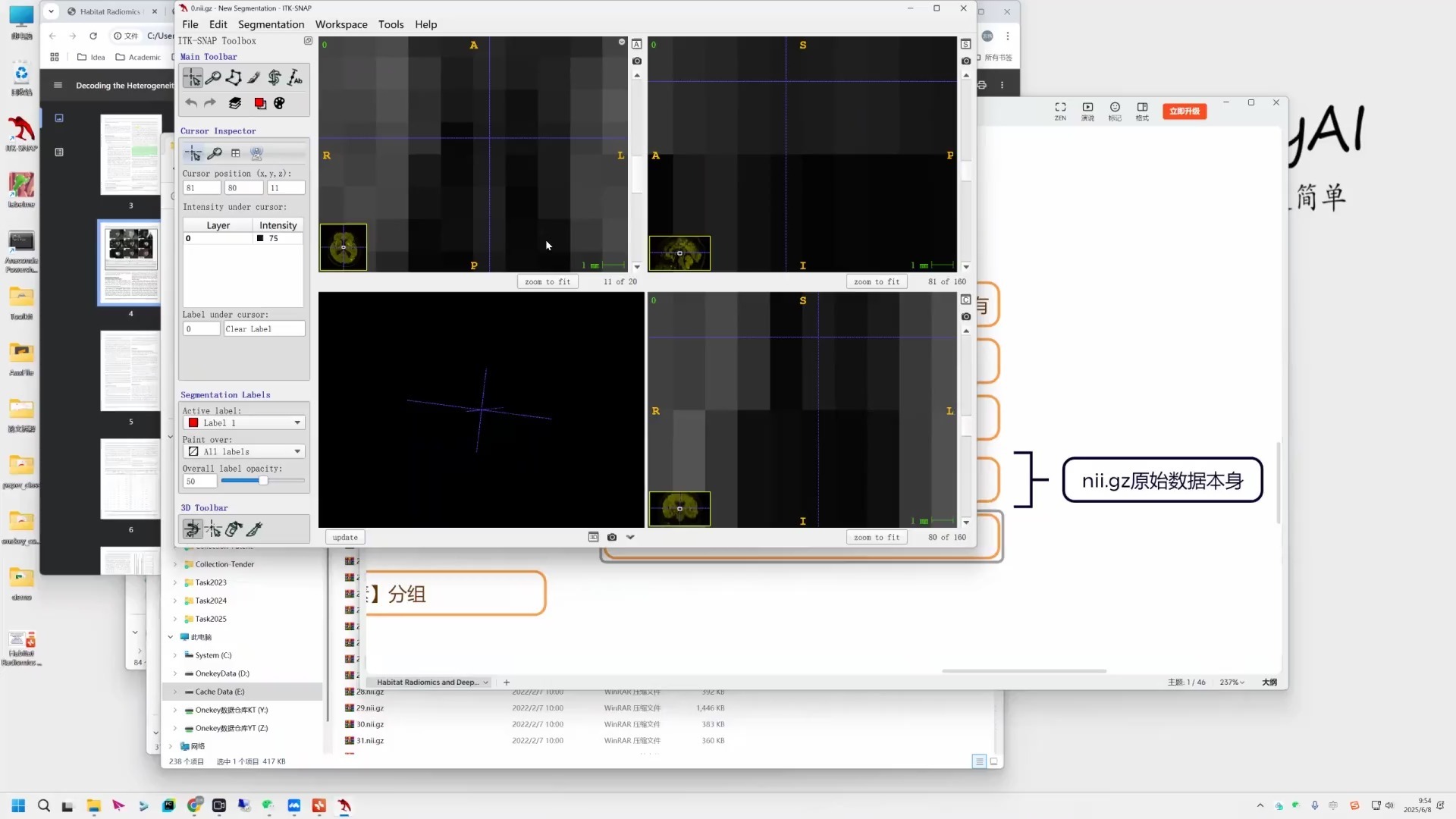Click the axial view orientation thumbnail

344,246
